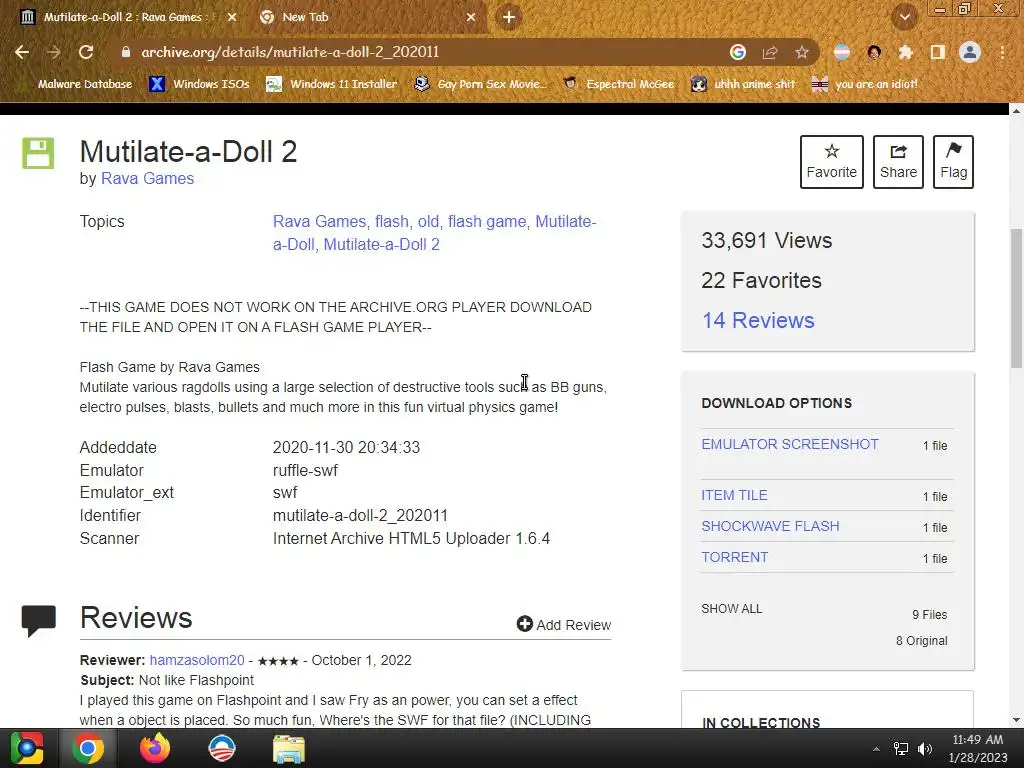Click the Share button

(898, 162)
